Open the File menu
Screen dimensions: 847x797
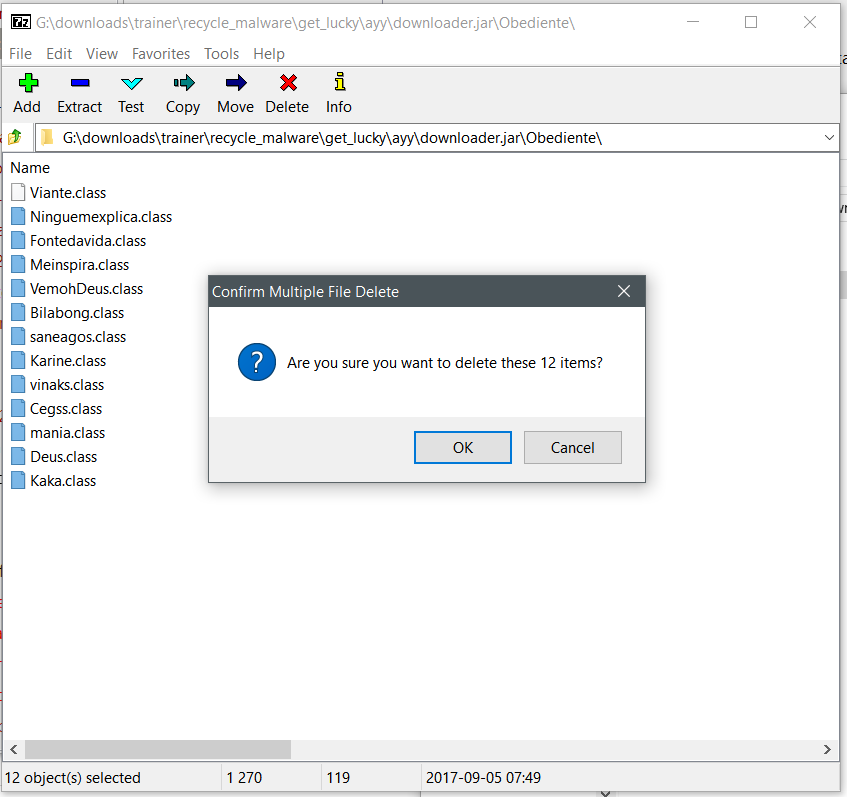point(20,54)
